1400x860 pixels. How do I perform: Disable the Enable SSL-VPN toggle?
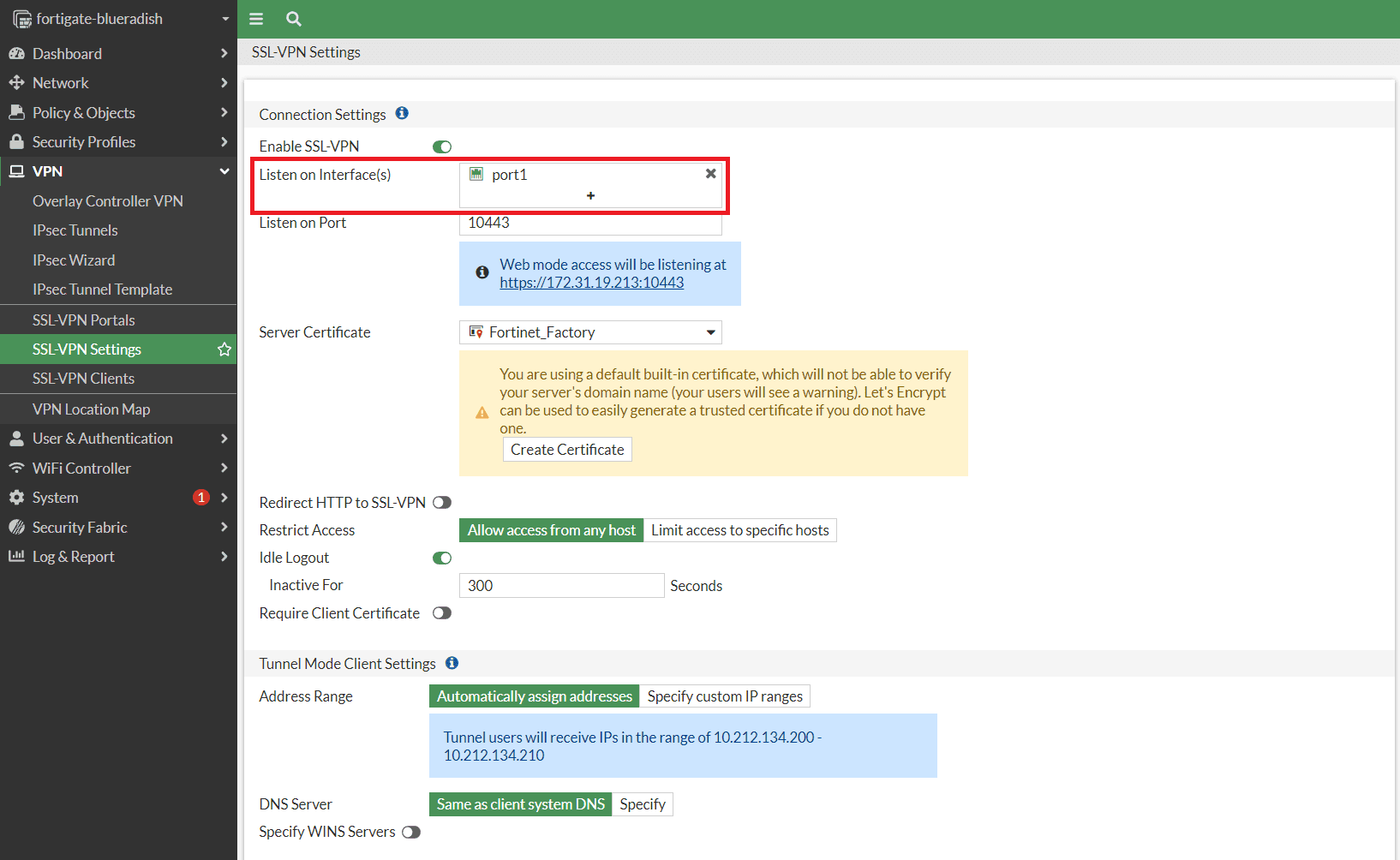pos(442,146)
